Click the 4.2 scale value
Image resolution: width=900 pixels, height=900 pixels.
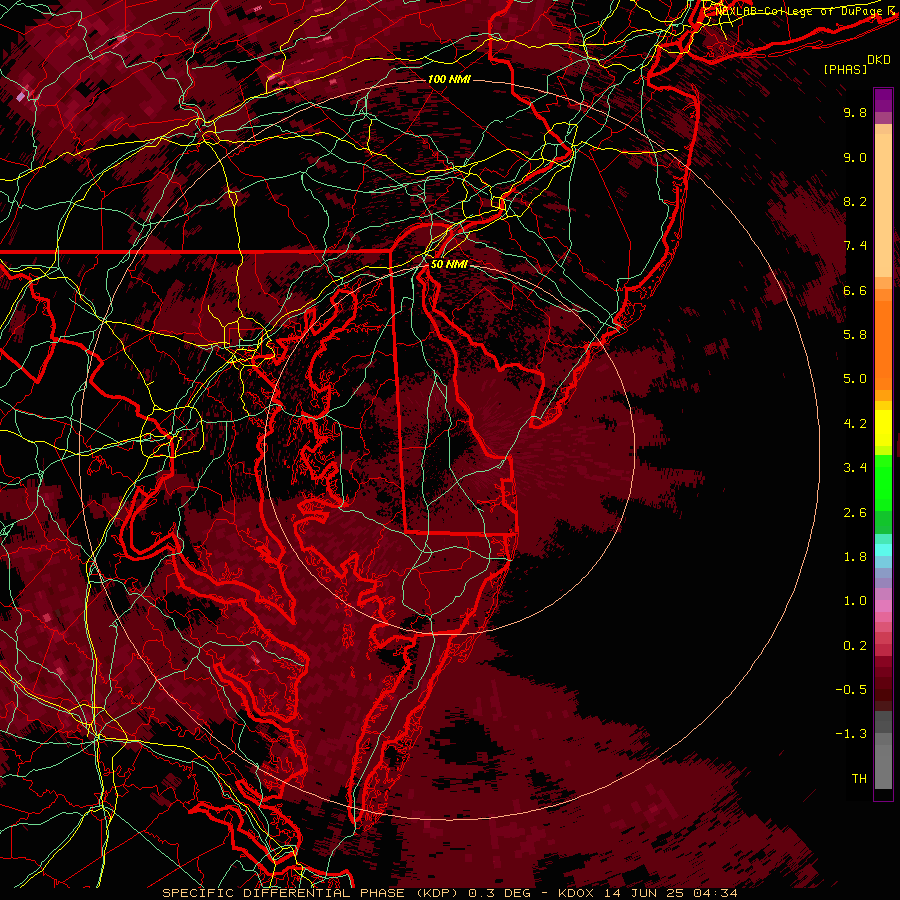pyautogui.click(x=855, y=424)
